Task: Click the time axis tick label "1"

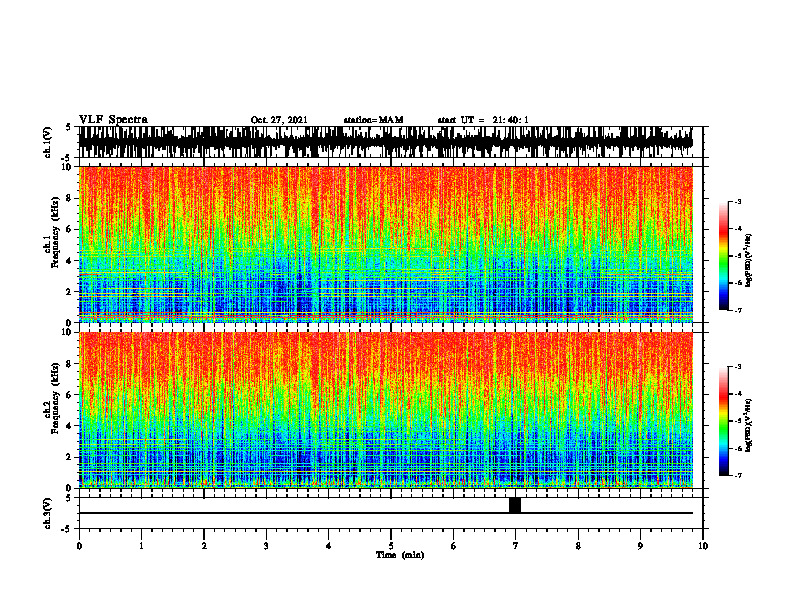Action: coord(141,546)
